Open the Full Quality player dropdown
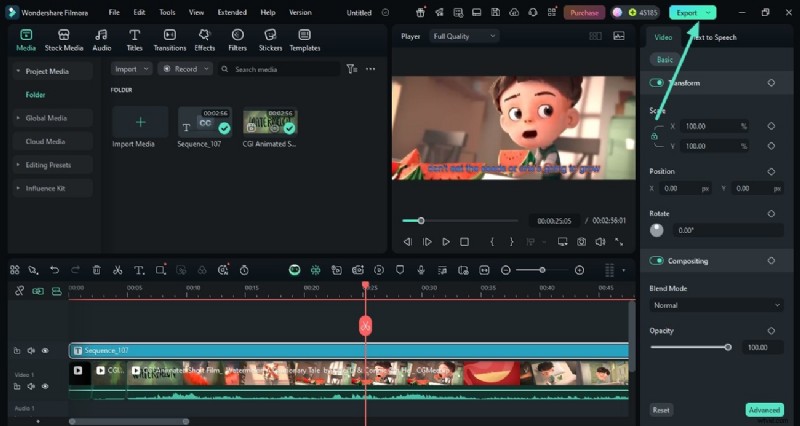 coord(464,36)
